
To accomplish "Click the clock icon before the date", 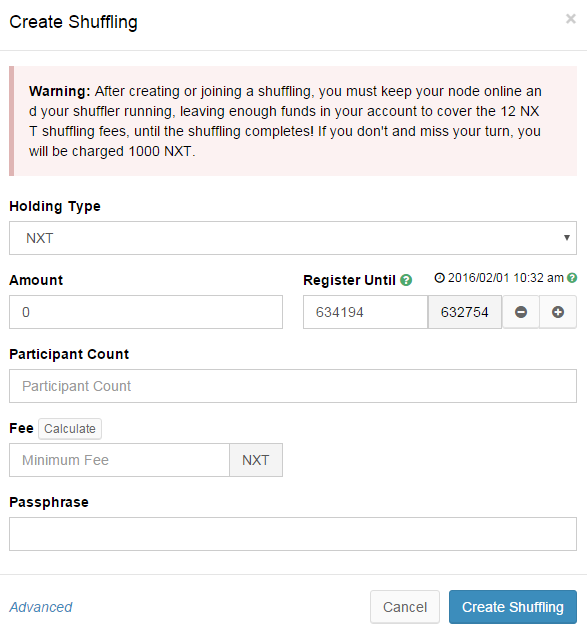I will pos(439,278).
